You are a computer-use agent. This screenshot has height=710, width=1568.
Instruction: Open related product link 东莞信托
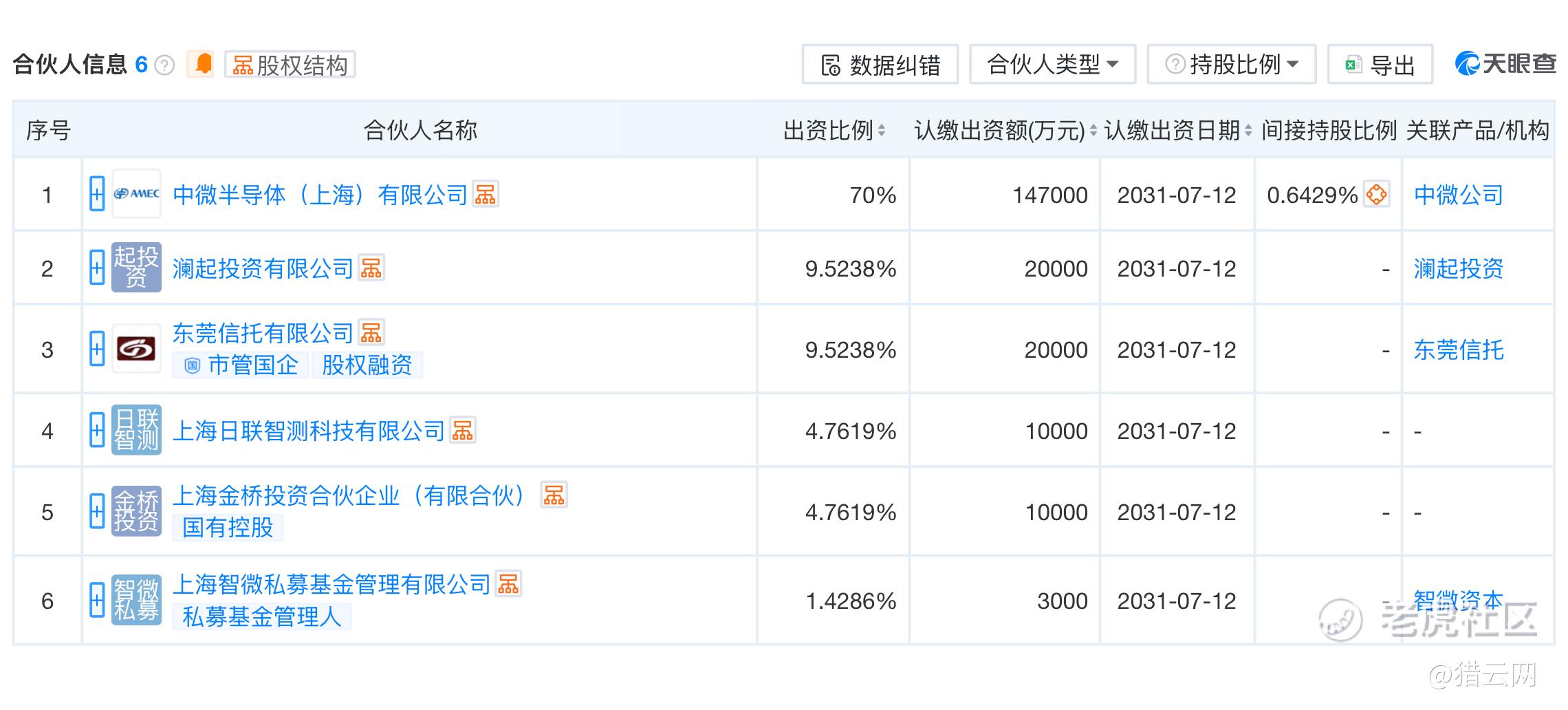tap(1459, 350)
